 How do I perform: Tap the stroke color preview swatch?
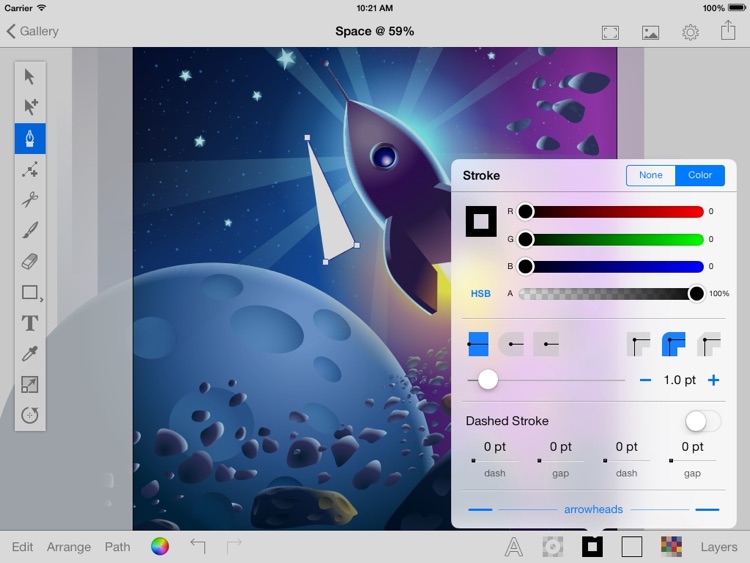tap(481, 221)
